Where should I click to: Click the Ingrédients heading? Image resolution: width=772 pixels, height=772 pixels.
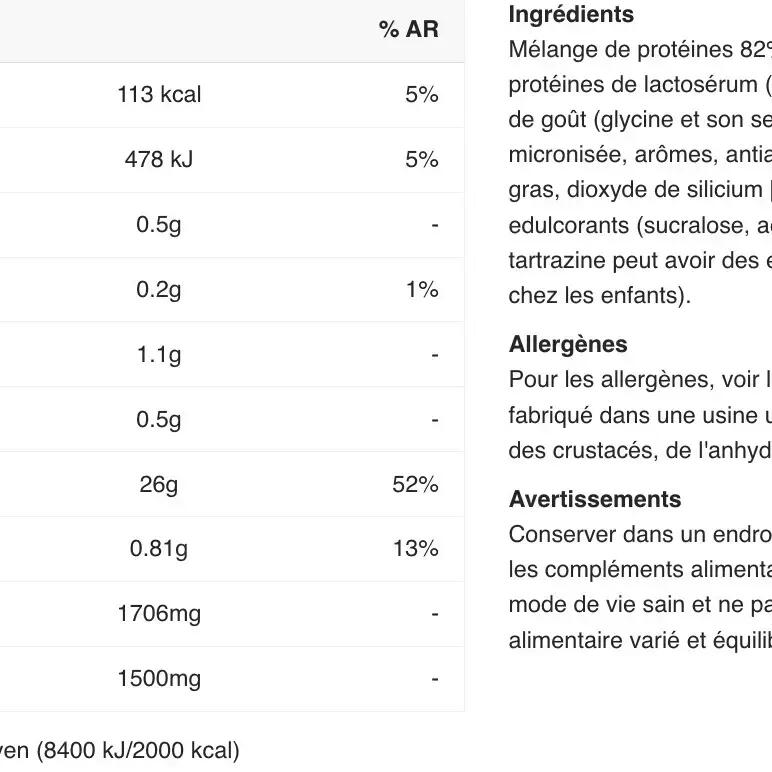571,15
